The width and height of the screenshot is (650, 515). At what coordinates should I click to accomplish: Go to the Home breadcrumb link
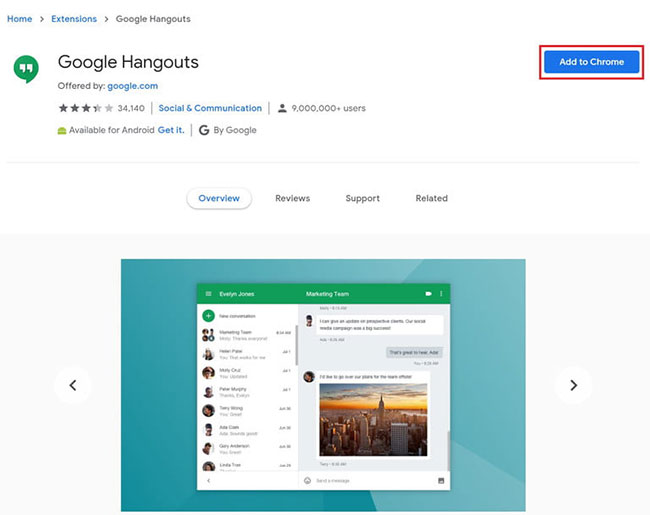click(19, 19)
